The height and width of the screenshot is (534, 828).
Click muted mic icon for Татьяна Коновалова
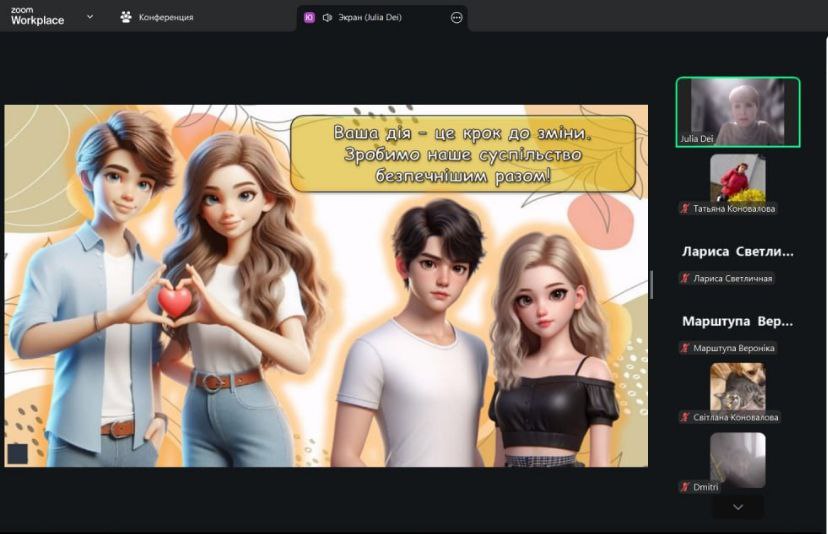coord(685,209)
